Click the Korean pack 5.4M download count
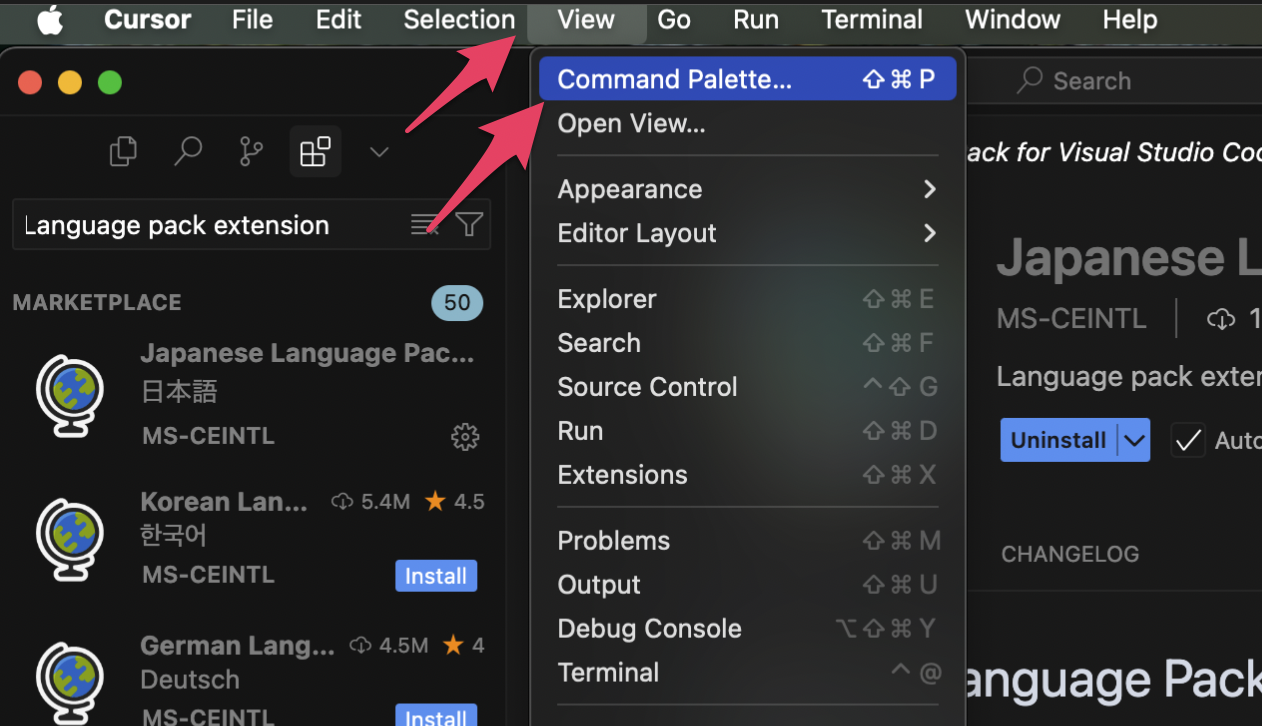The image size is (1262, 726). [371, 502]
